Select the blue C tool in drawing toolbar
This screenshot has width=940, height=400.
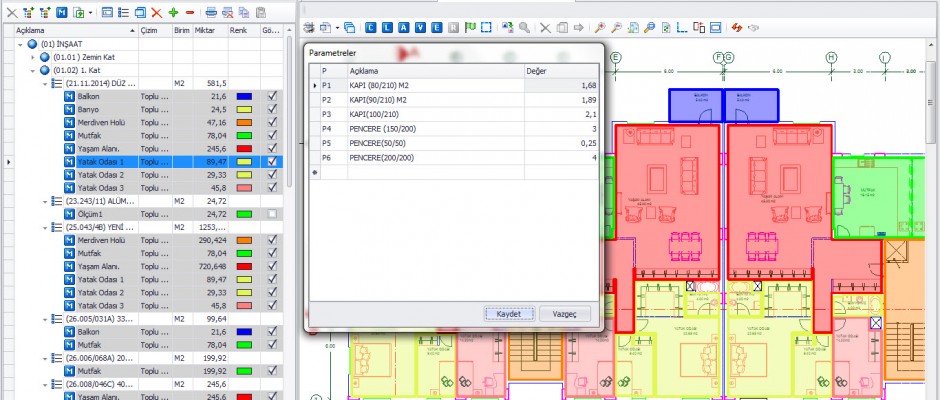click(373, 27)
